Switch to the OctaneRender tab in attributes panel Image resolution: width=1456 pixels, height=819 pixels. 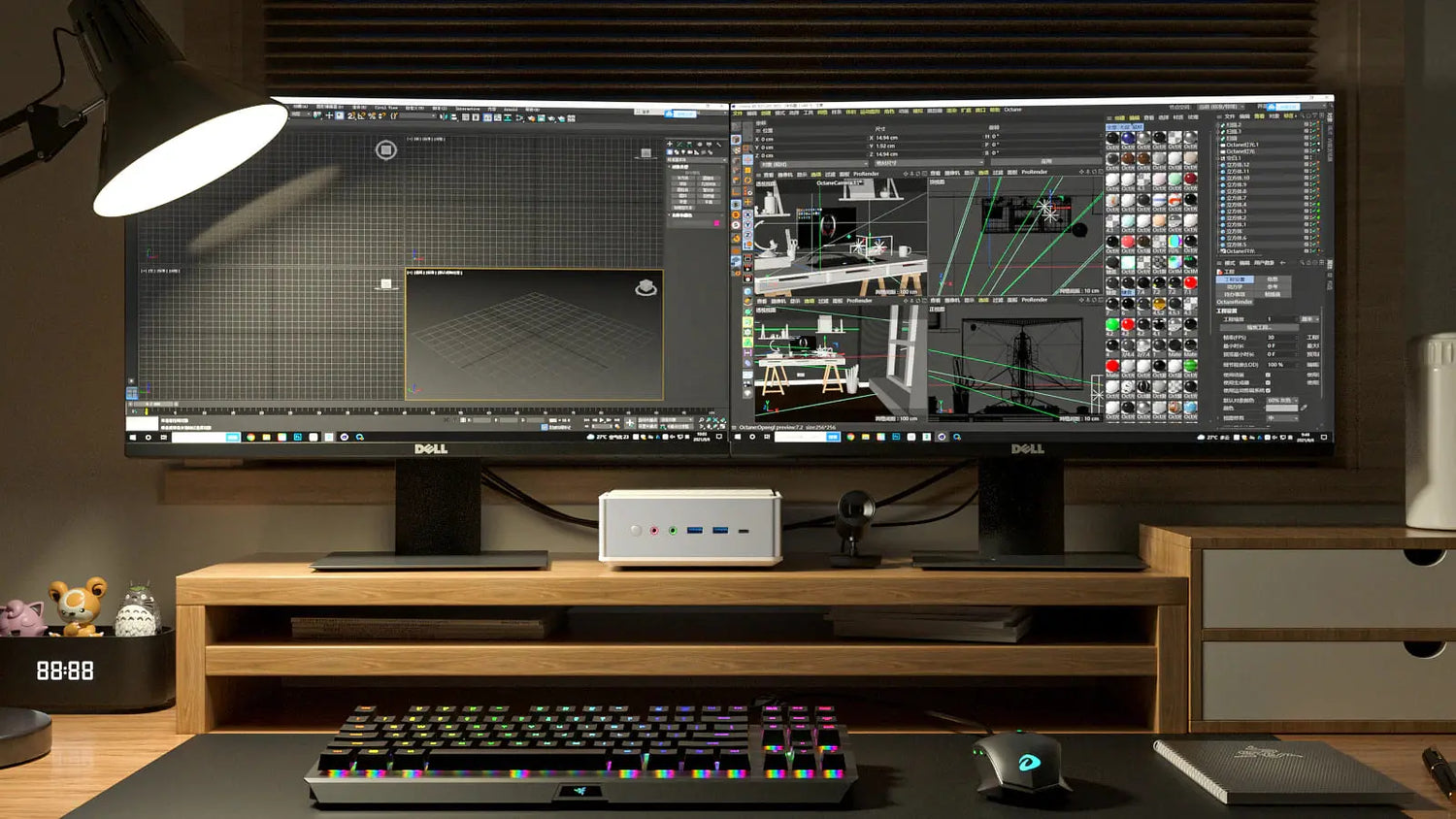1235,302
